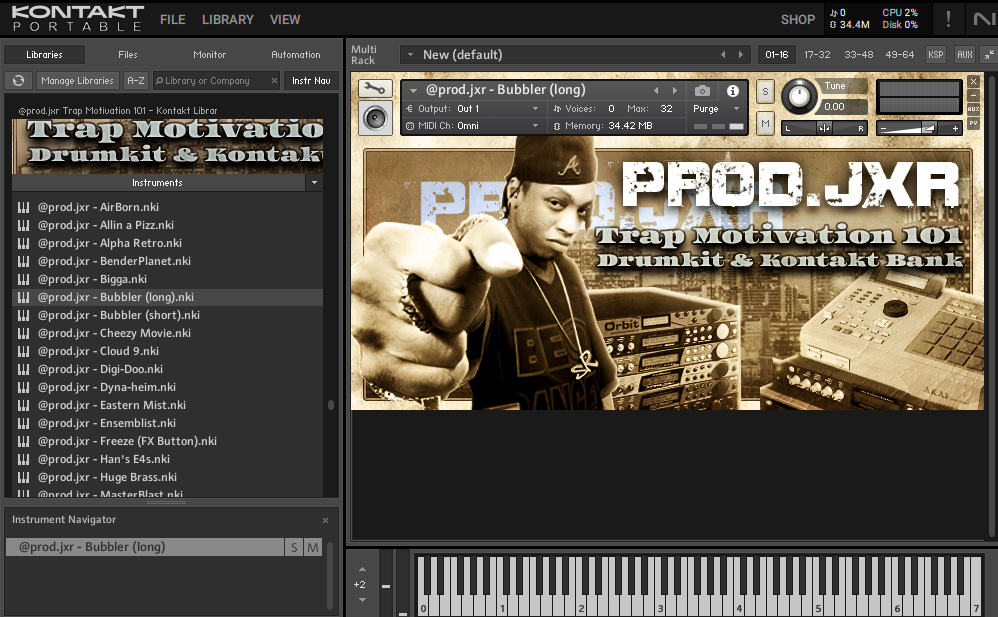Click the SHOP link
Viewport: 998px width, 617px height.
(x=798, y=20)
